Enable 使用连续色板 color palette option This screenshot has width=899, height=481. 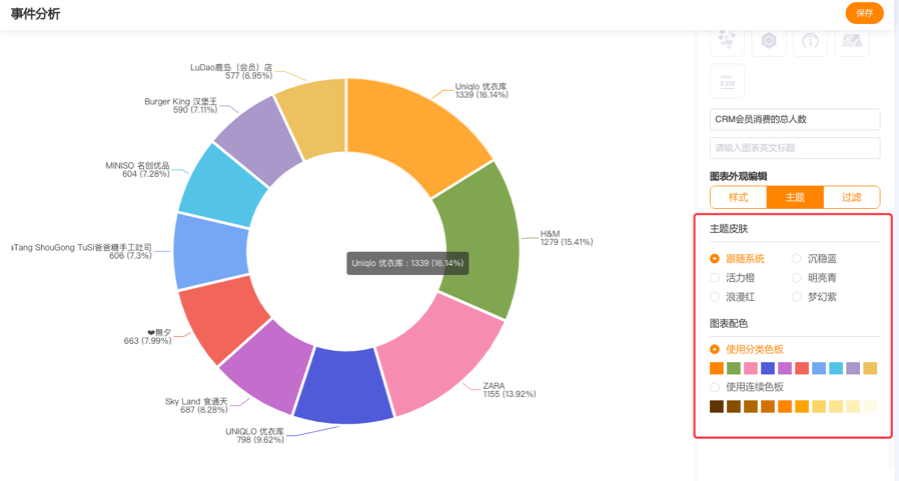point(715,387)
